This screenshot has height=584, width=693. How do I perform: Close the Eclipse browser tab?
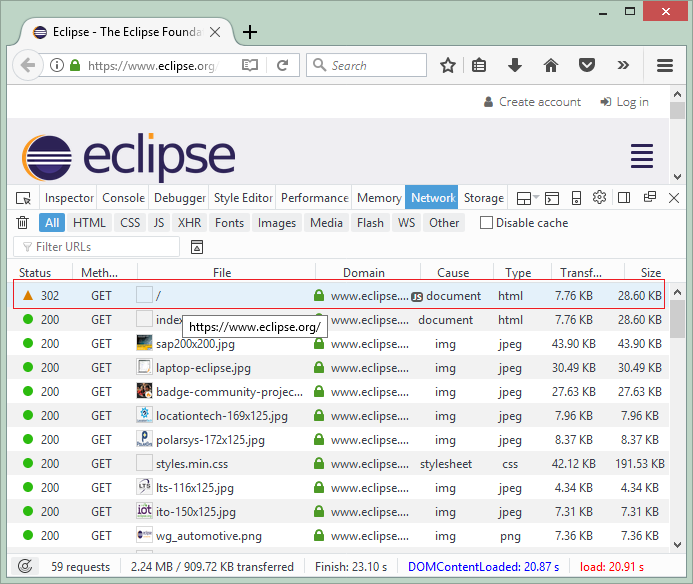tap(215, 32)
